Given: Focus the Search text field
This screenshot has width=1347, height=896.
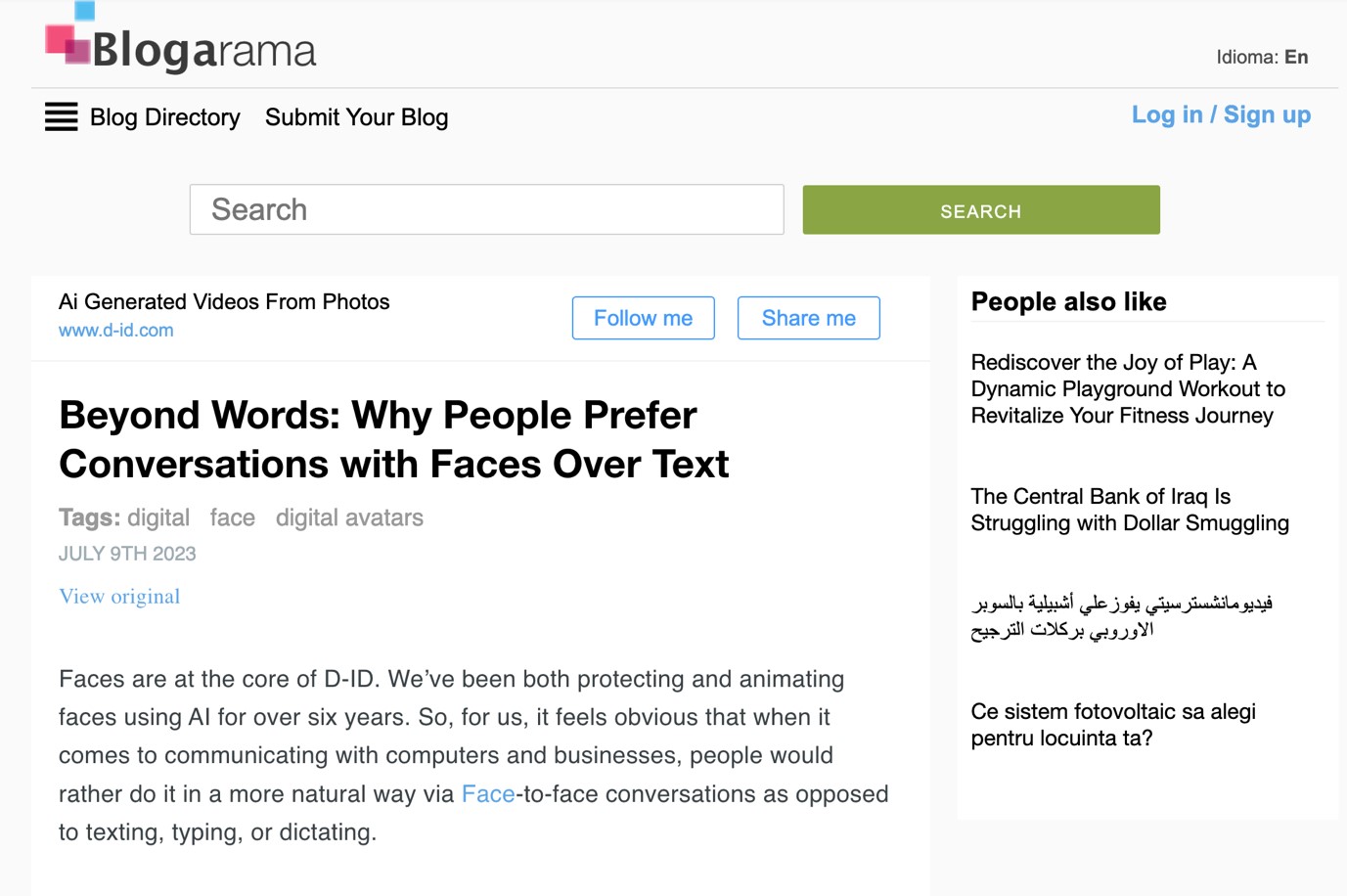Looking at the screenshot, I should (486, 209).
